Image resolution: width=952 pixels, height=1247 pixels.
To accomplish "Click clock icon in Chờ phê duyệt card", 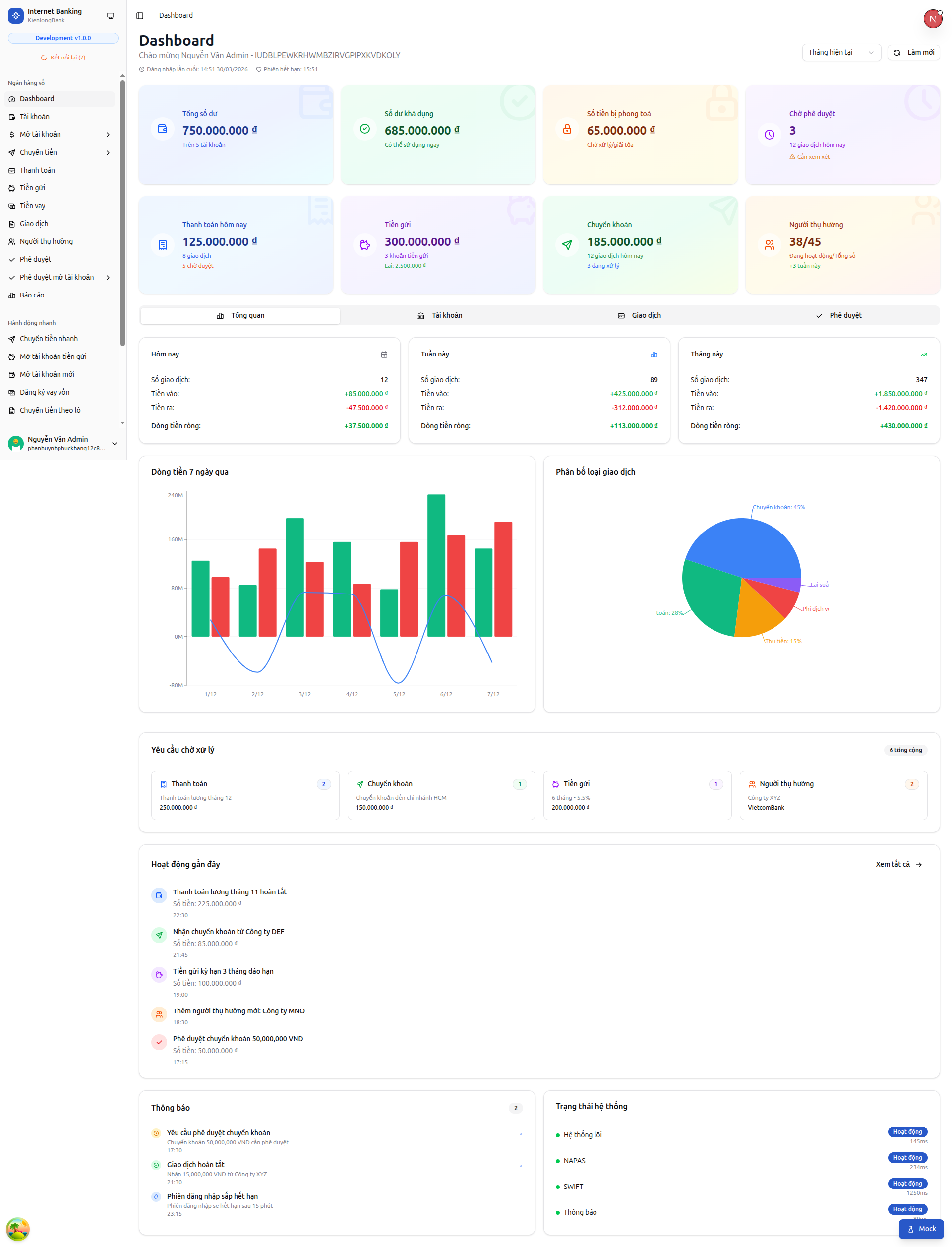I will click(x=770, y=135).
